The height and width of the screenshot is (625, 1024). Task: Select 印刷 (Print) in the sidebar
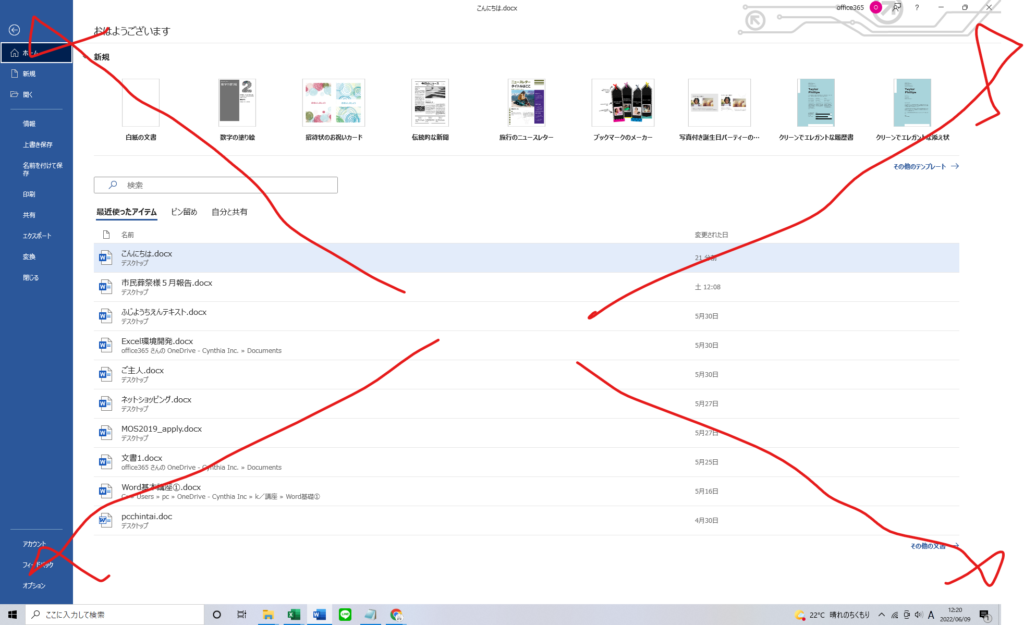coord(29,194)
